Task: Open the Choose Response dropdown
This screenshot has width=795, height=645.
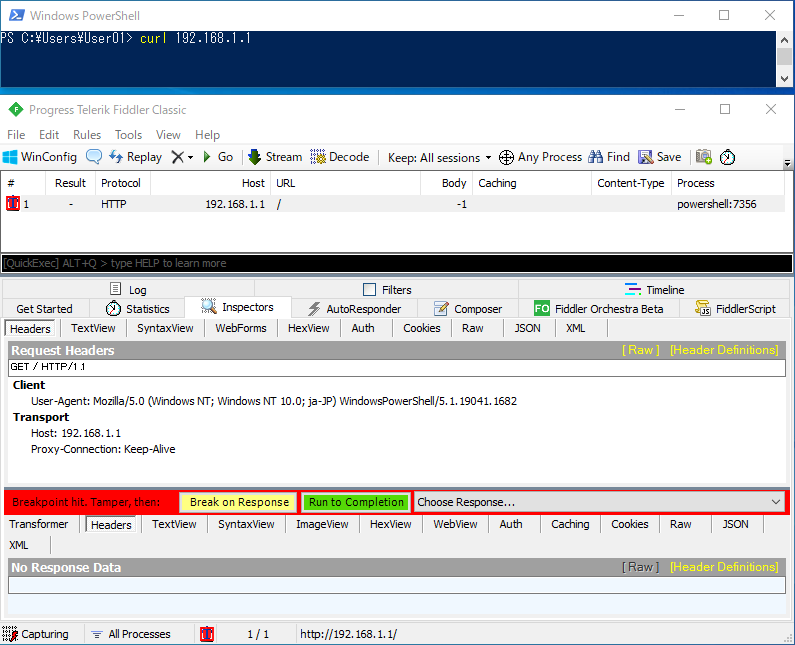Action: 600,502
